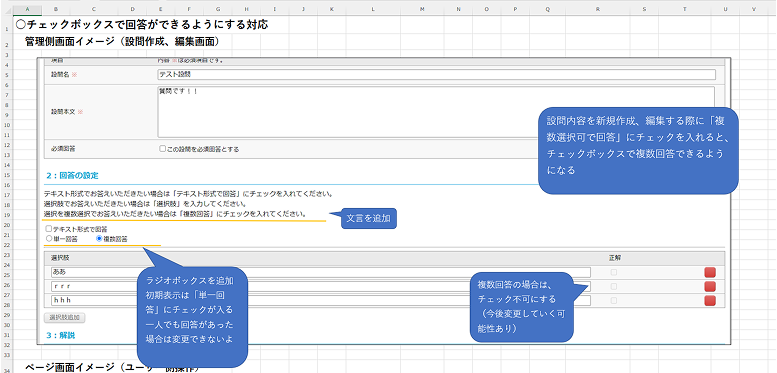The height and width of the screenshot is (373, 777).
Task: Select row 15 header
Action: click(6, 175)
